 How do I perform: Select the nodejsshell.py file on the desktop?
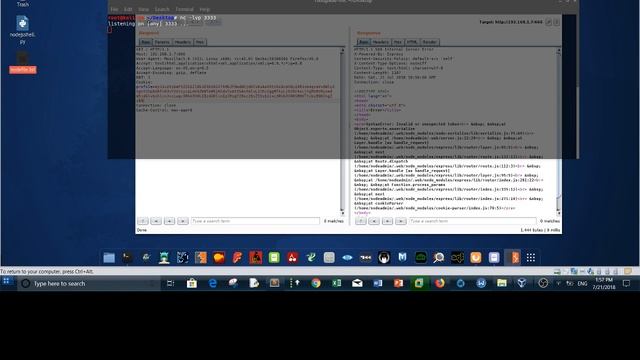(x=22, y=29)
